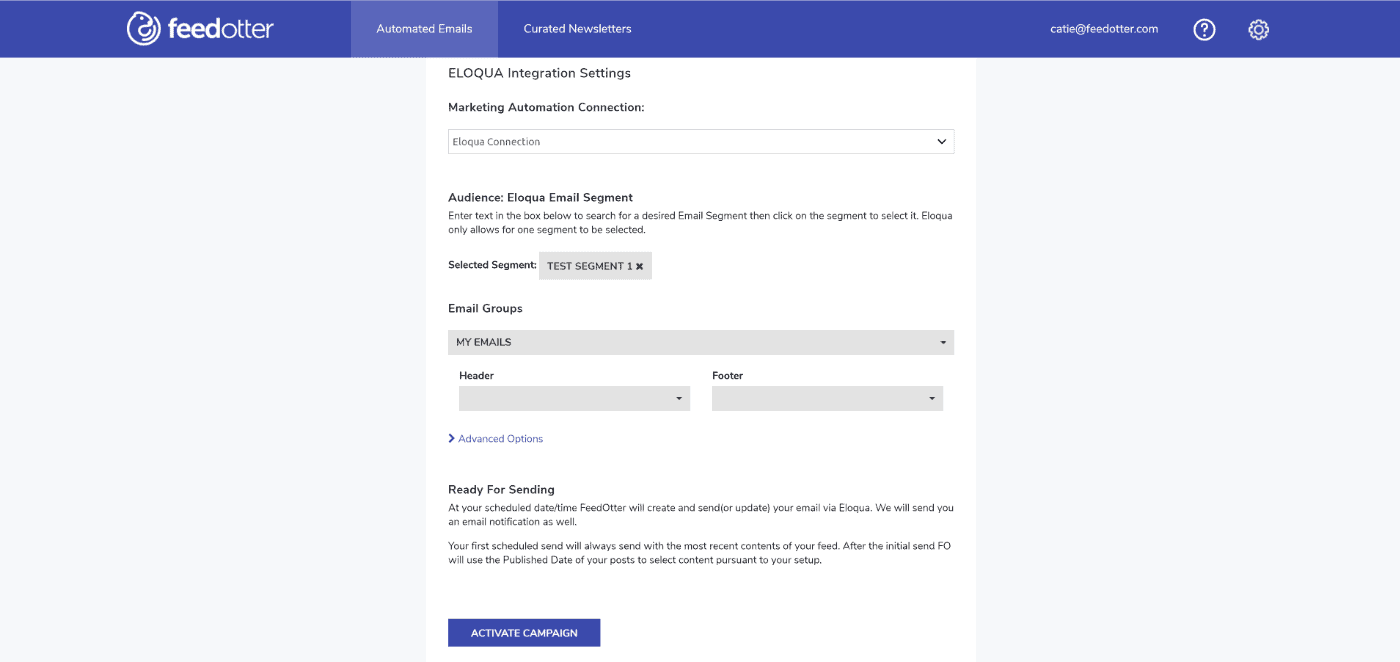Open the catie@feedotter.com account menu
The image size is (1400, 662).
[x=1104, y=29]
